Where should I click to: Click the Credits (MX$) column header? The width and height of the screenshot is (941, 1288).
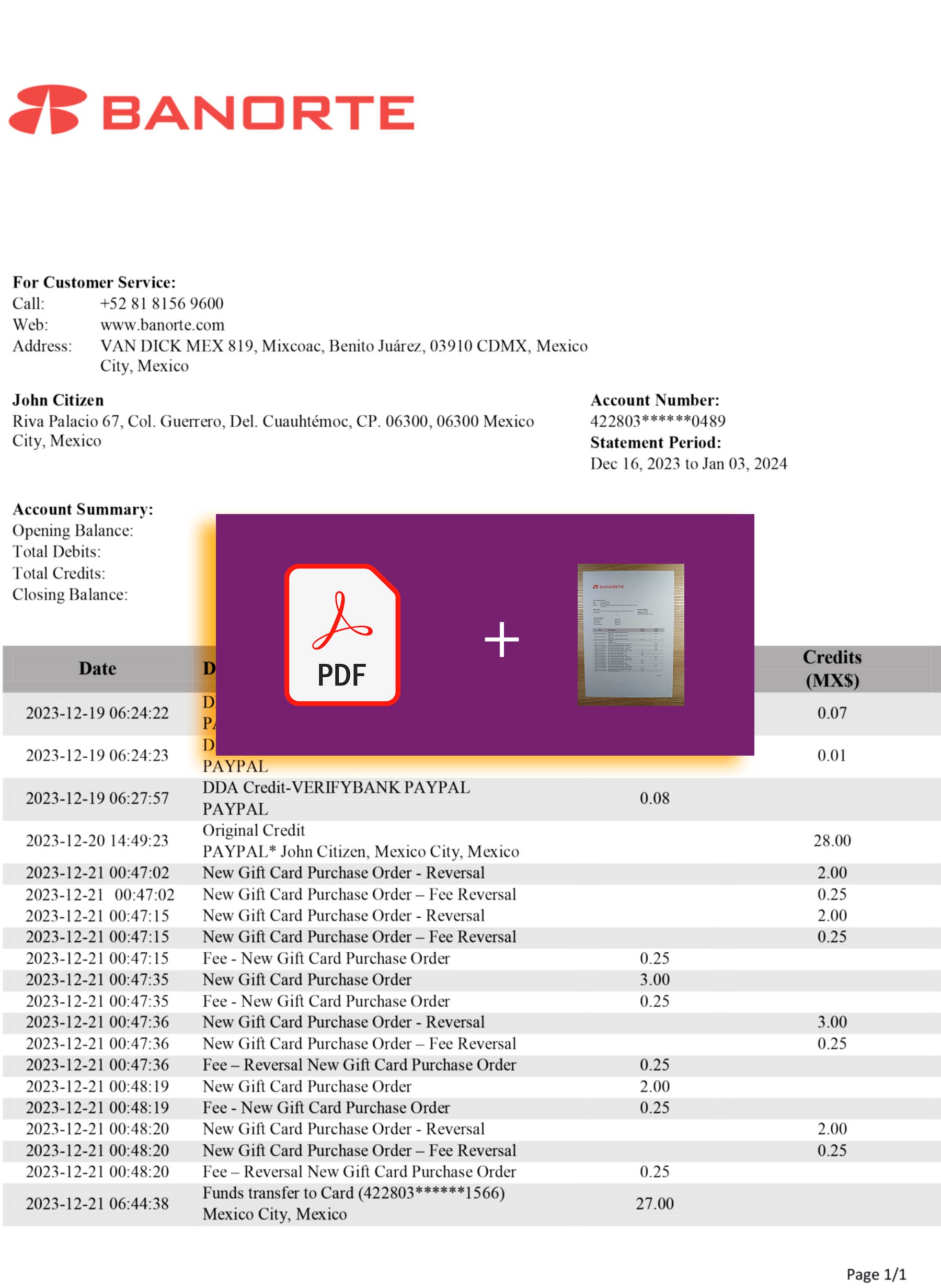(832, 668)
